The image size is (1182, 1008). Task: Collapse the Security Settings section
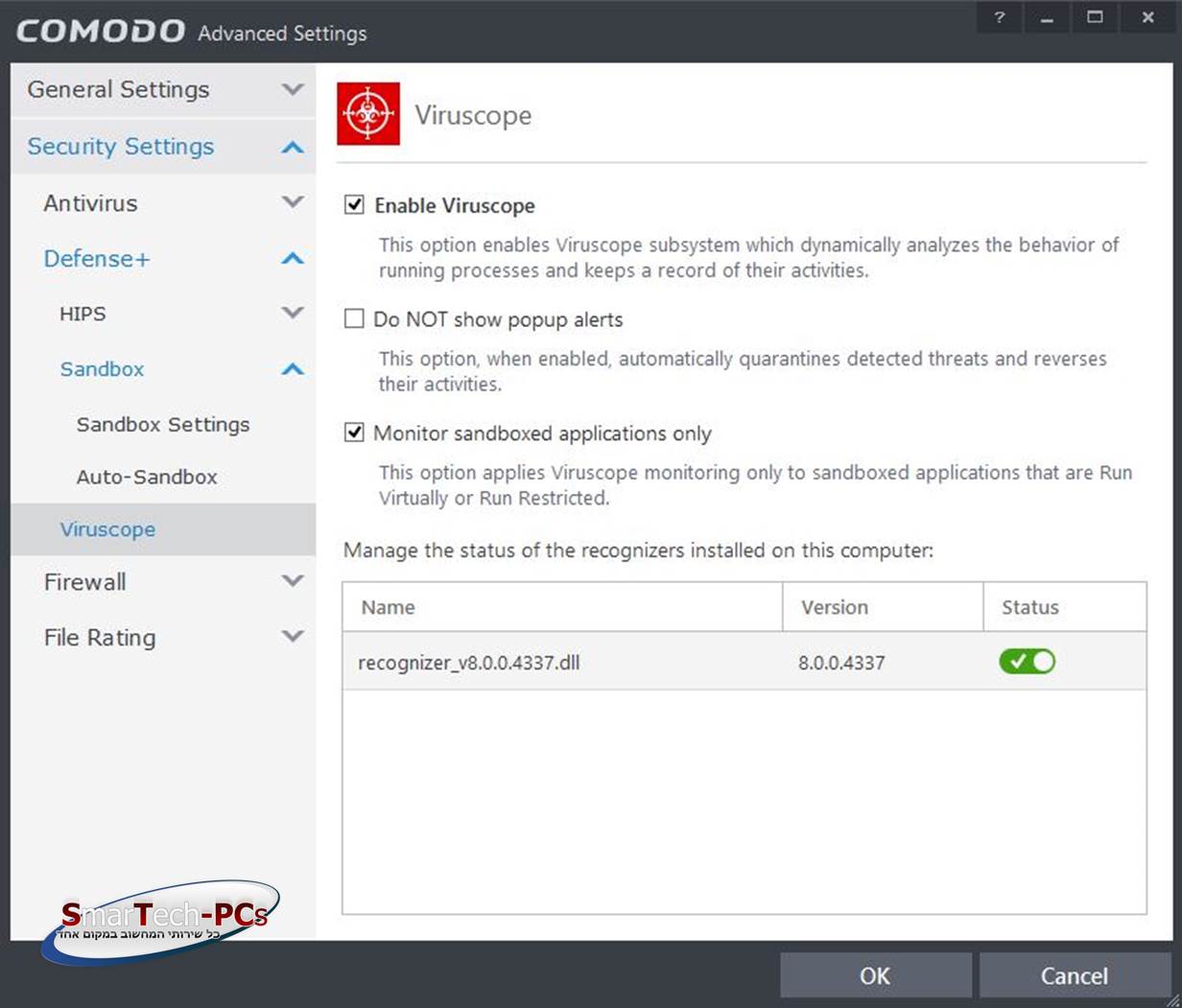pyautogui.click(x=293, y=147)
